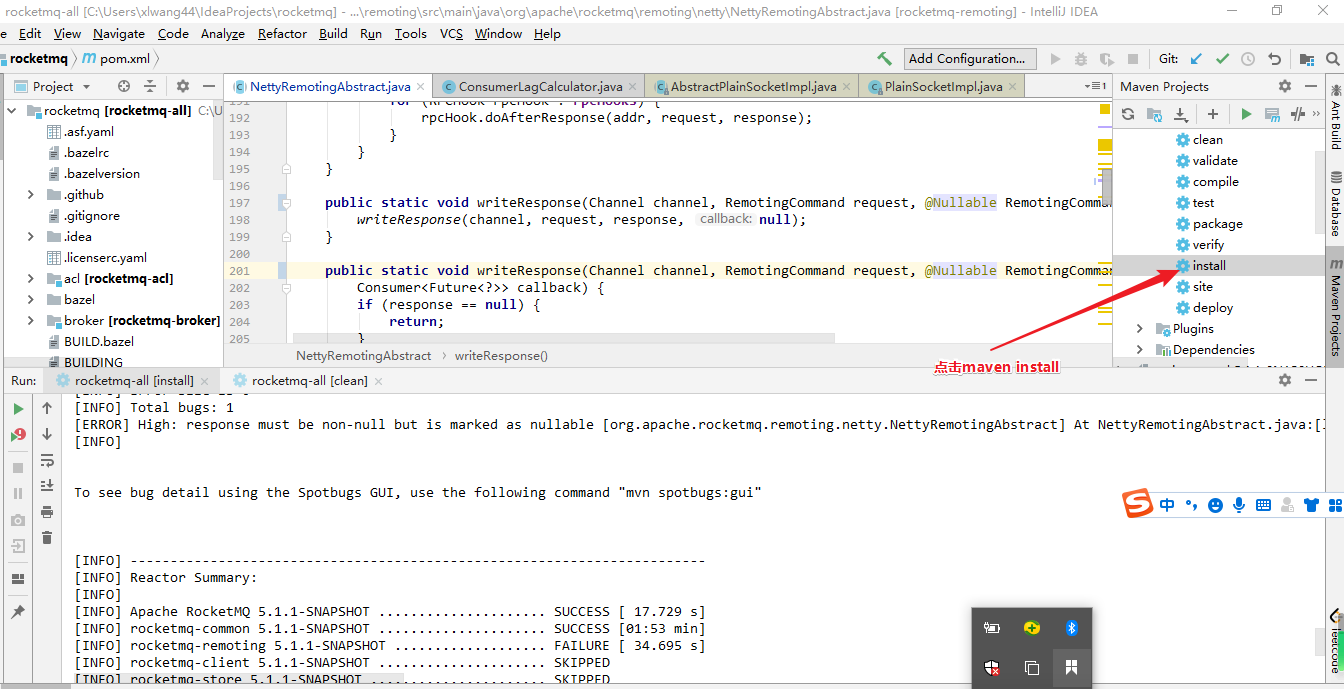The image size is (1344, 689).
Task: Toggle Scroll to End in Run console
Action: pyautogui.click(x=47, y=486)
